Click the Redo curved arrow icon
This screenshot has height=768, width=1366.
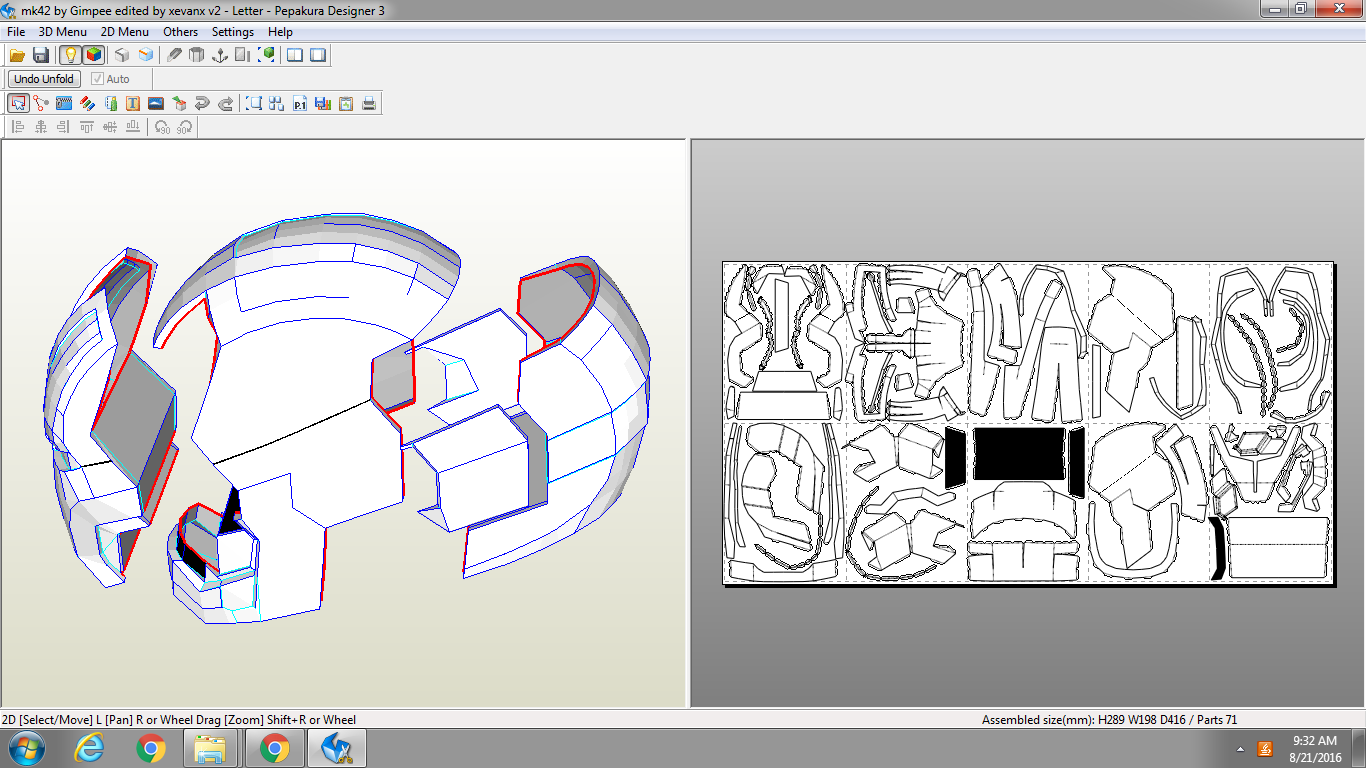[x=225, y=103]
